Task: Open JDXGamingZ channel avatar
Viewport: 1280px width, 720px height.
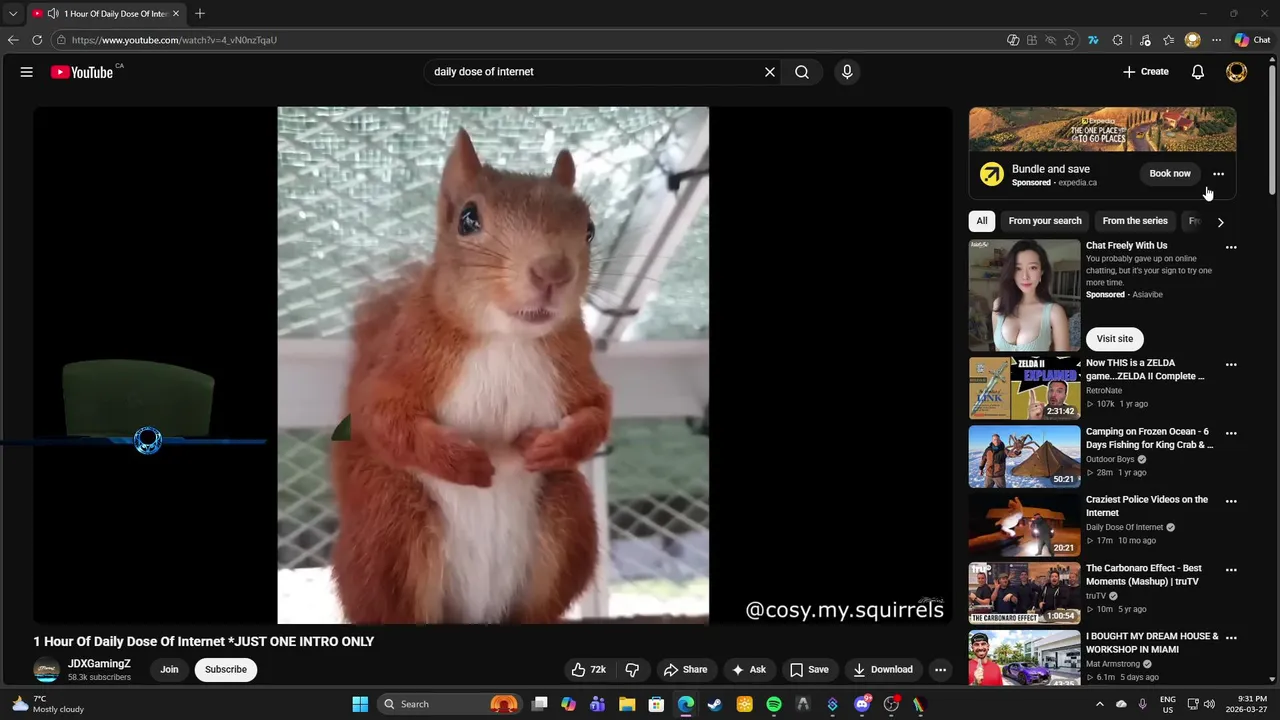Action: pos(46,671)
